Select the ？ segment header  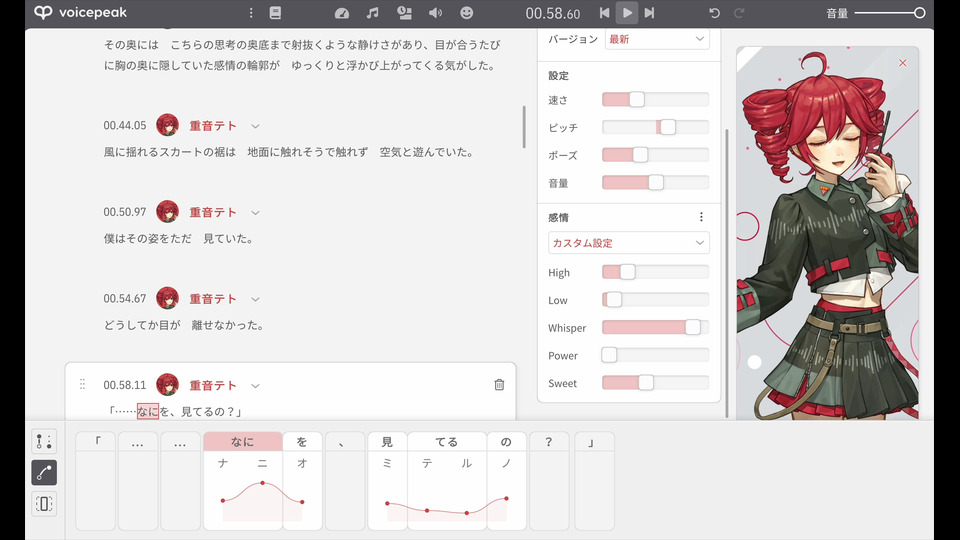549,441
